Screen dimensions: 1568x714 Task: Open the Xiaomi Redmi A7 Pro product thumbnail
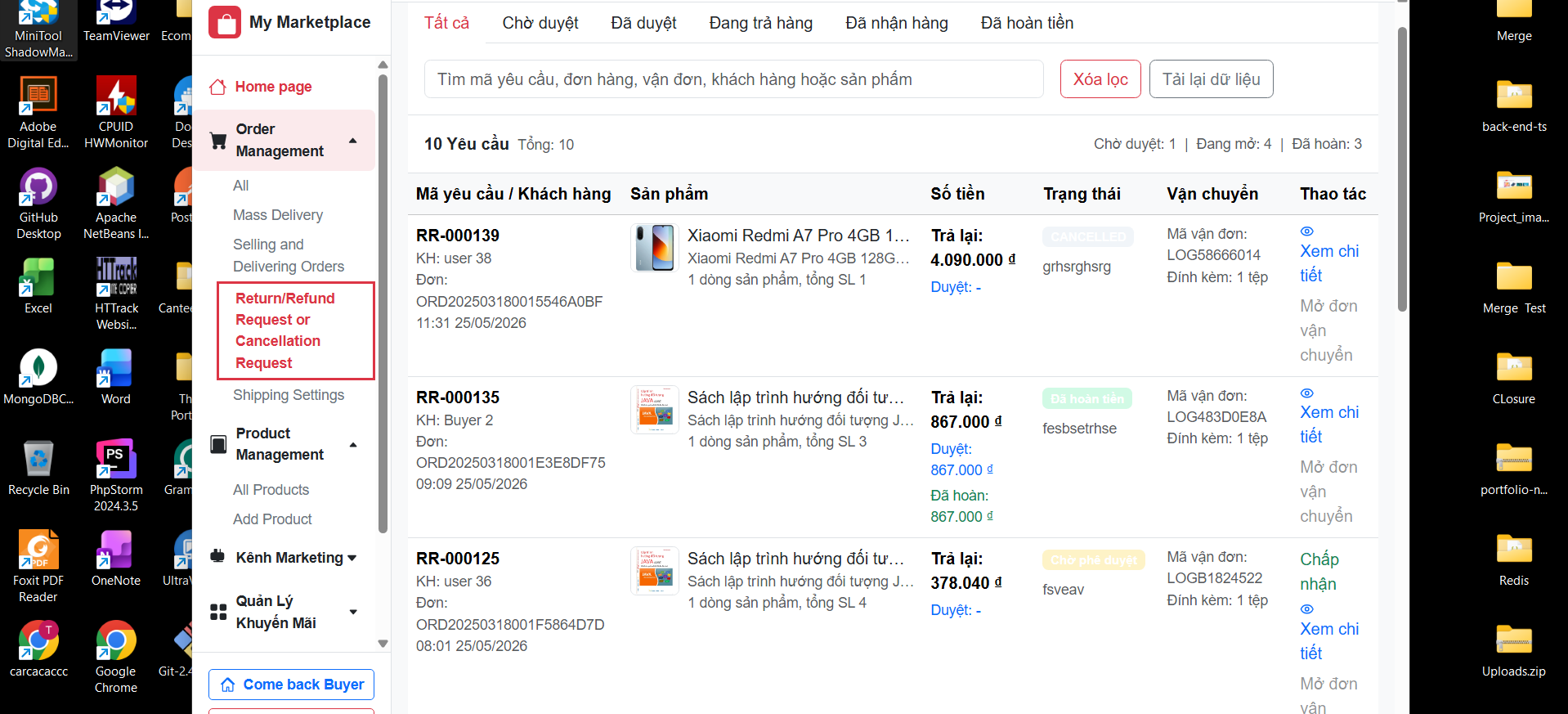655,248
